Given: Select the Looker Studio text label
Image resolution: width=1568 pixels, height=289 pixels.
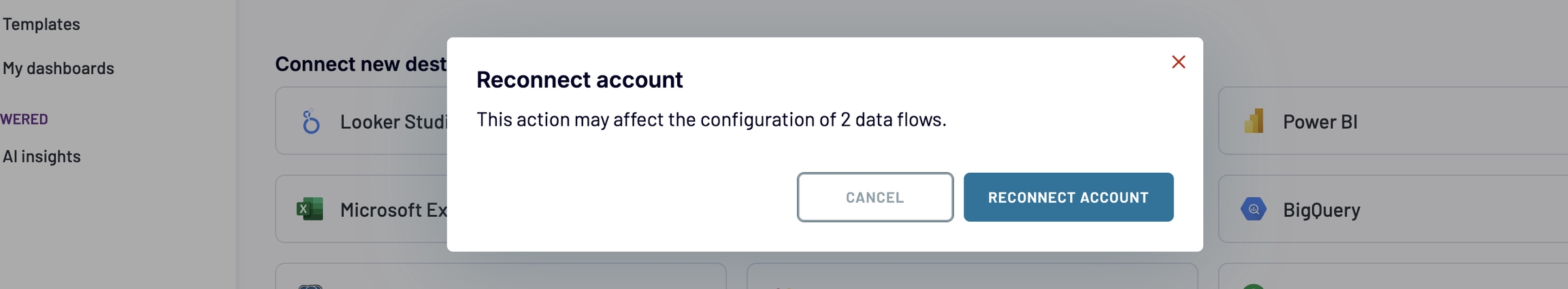Looking at the screenshot, I should click(393, 122).
